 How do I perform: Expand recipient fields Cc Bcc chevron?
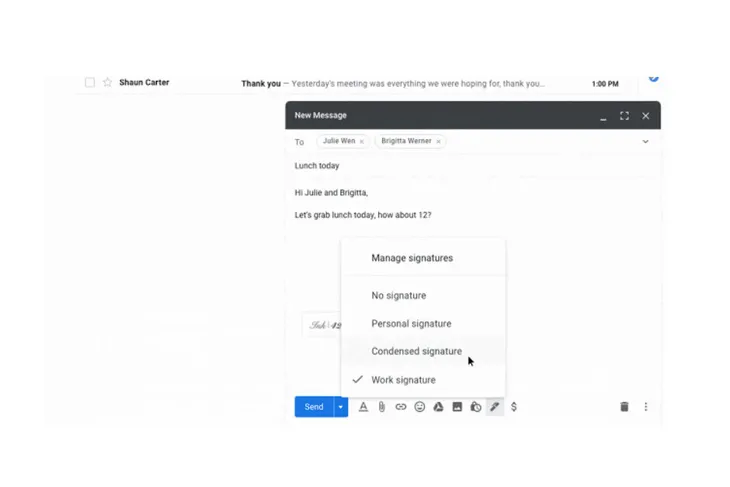tap(646, 142)
